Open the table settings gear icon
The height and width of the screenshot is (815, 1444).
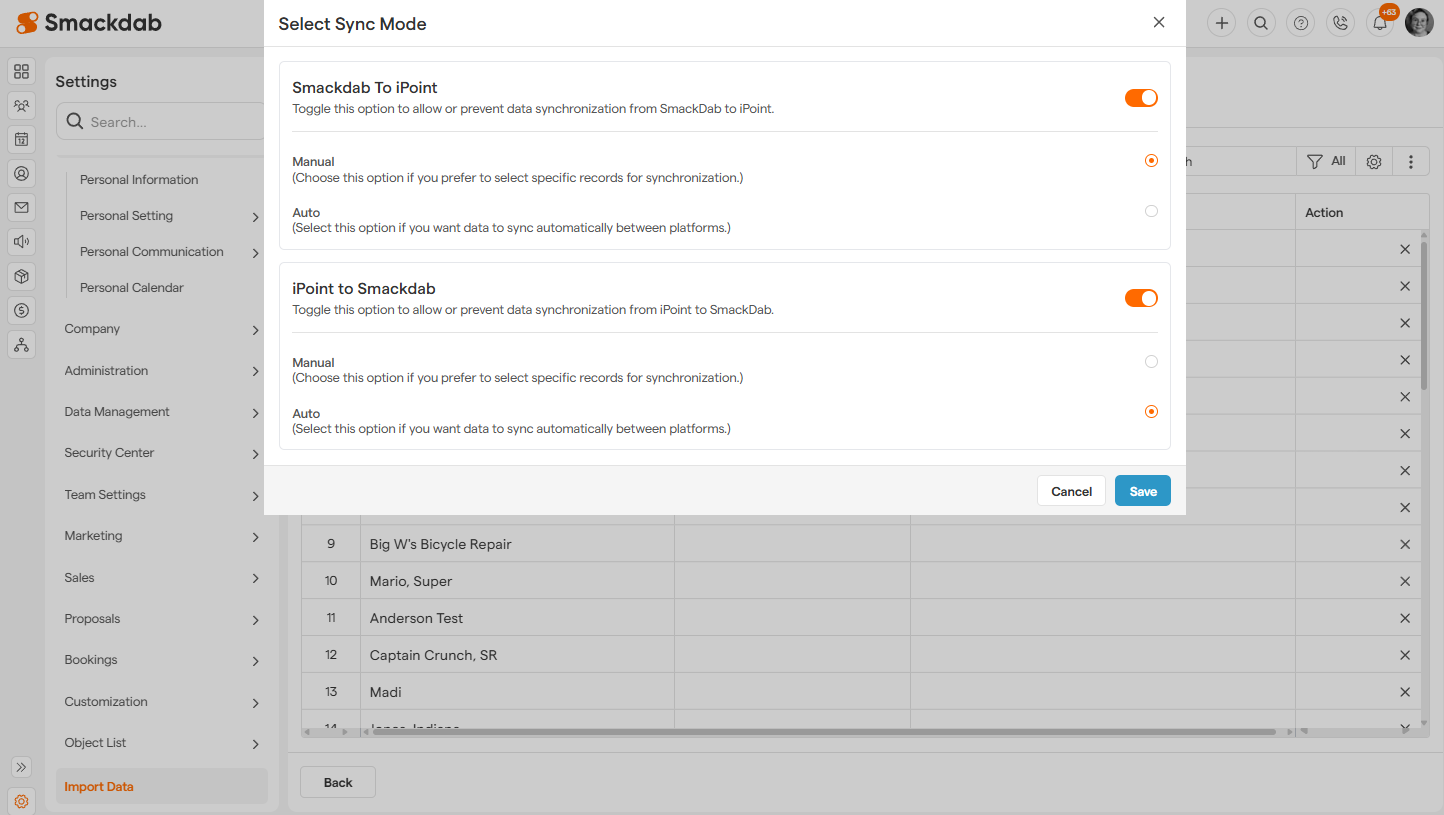tap(1374, 161)
